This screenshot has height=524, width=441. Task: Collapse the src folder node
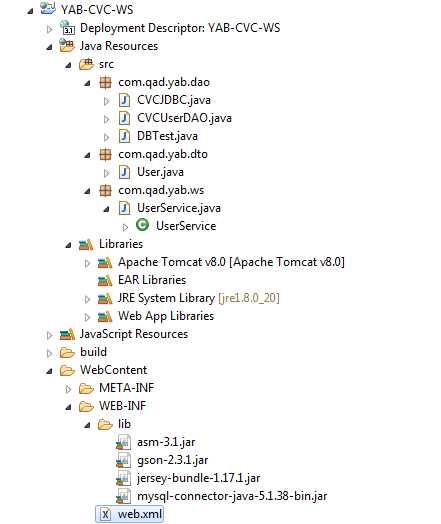68,65
